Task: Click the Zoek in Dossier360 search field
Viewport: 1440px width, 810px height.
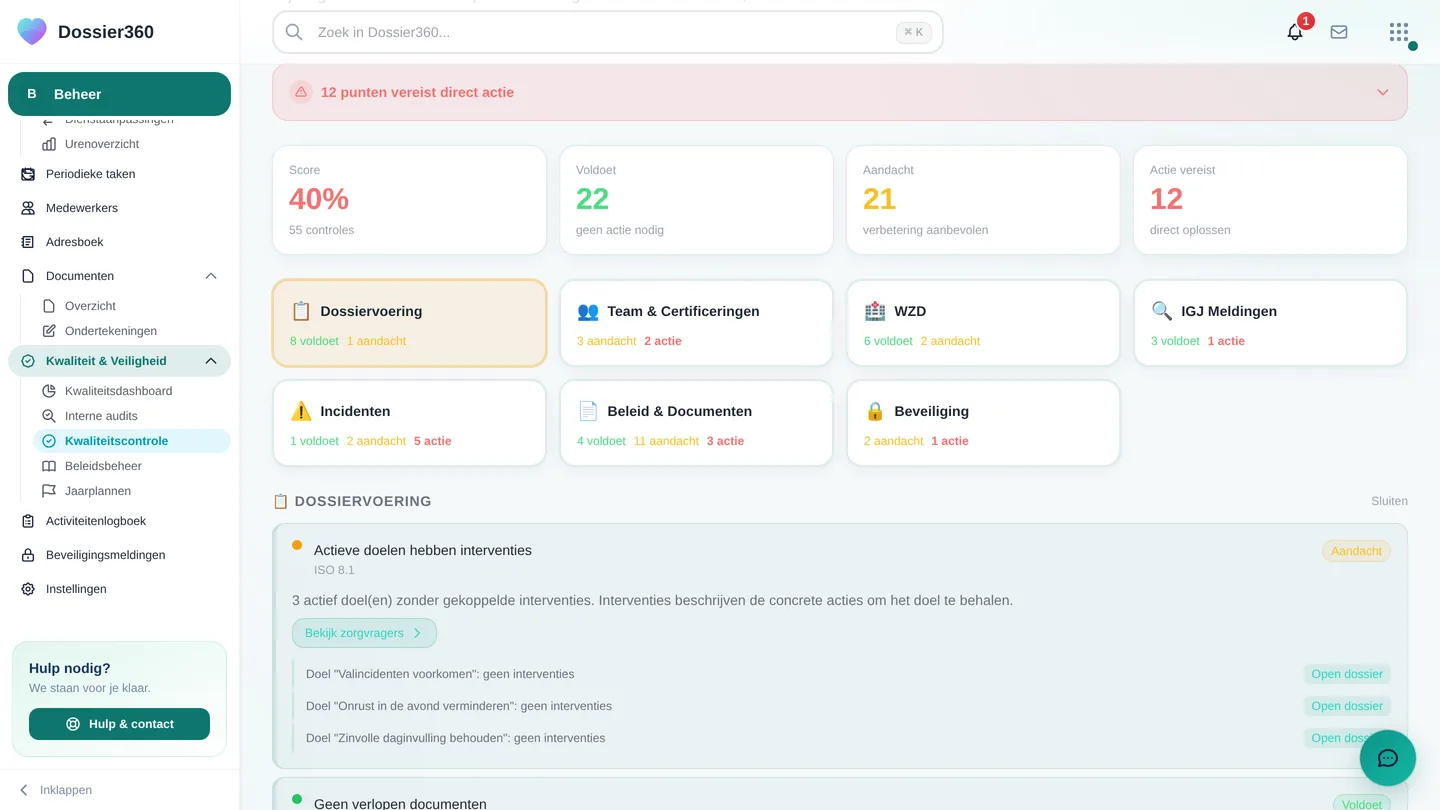Action: pos(608,32)
